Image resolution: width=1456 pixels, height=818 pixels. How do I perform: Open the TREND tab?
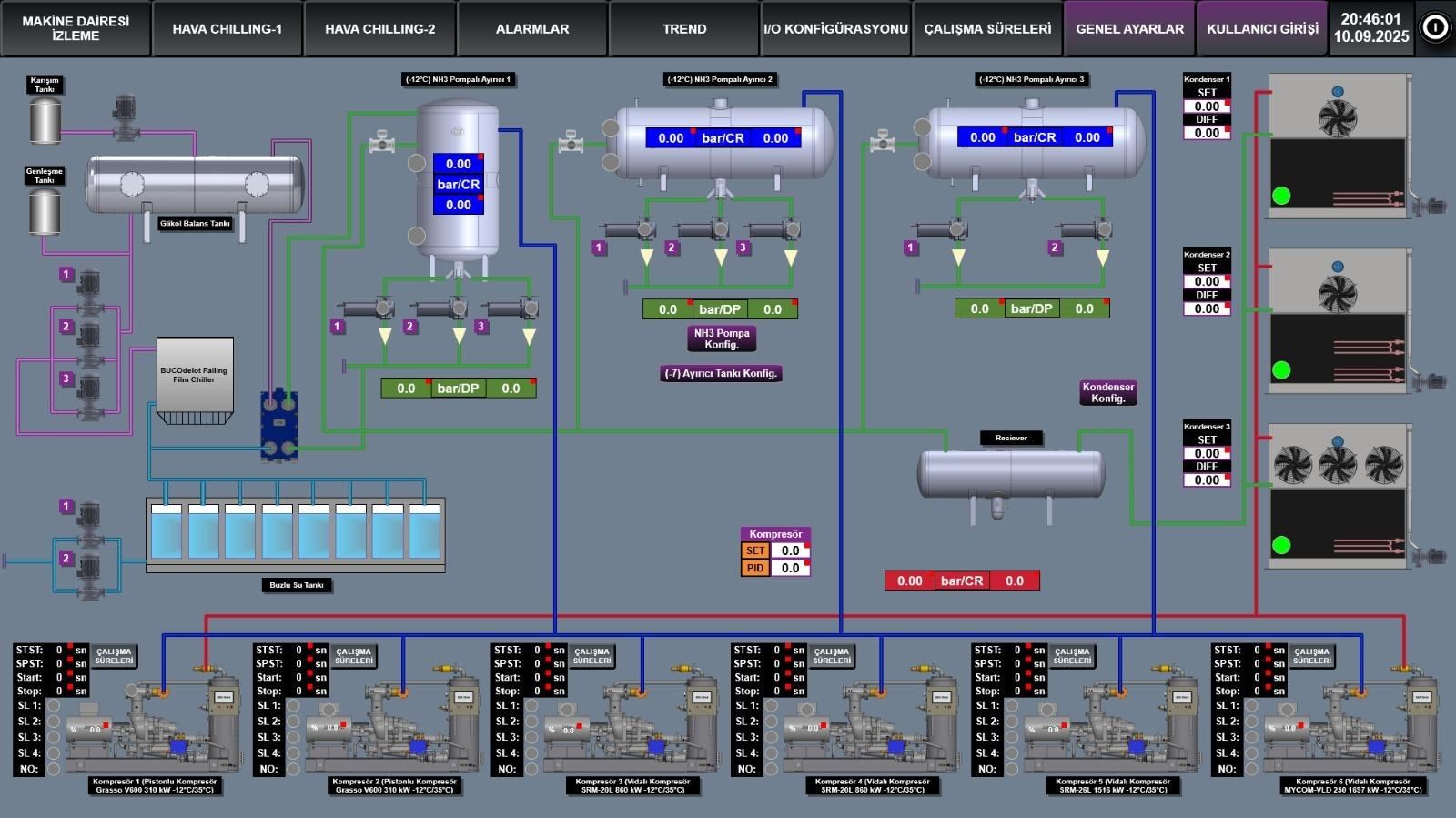684,28
